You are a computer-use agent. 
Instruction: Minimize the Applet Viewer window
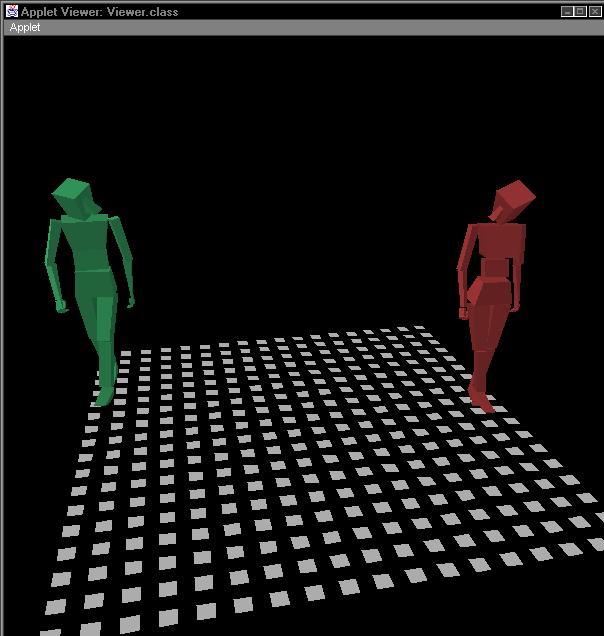(567, 11)
